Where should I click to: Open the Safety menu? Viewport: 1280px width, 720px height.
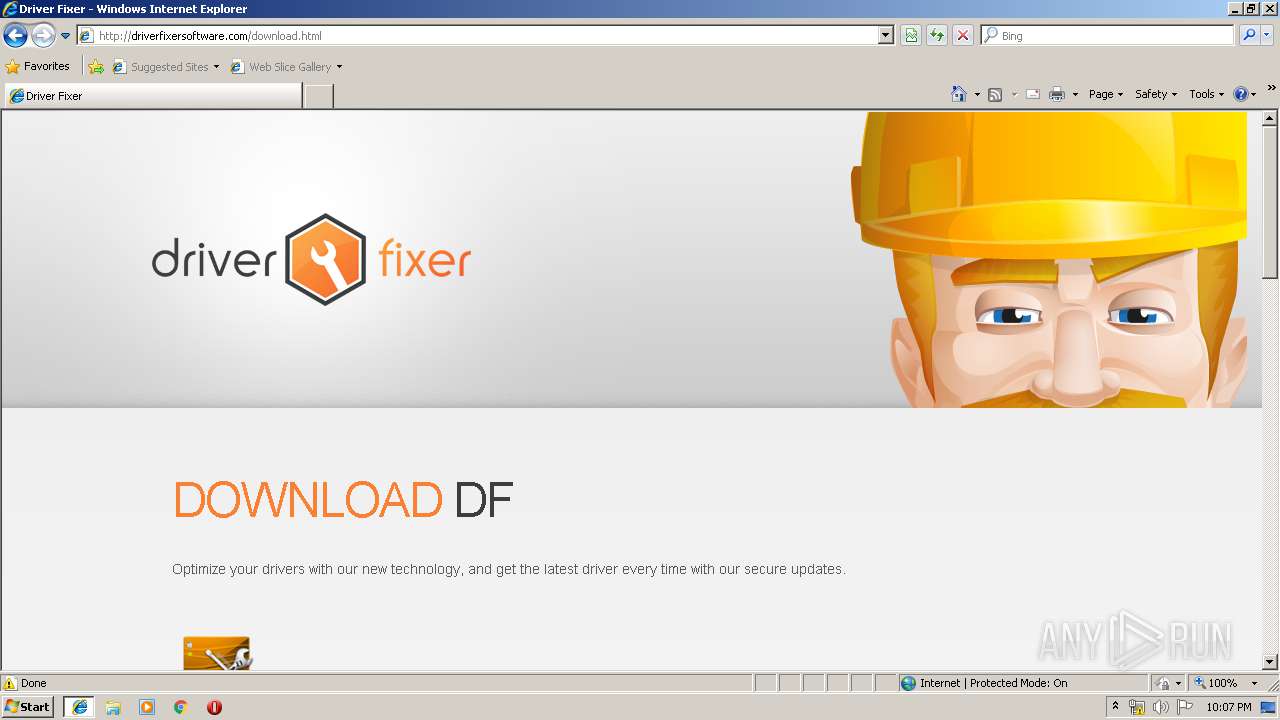click(1155, 94)
